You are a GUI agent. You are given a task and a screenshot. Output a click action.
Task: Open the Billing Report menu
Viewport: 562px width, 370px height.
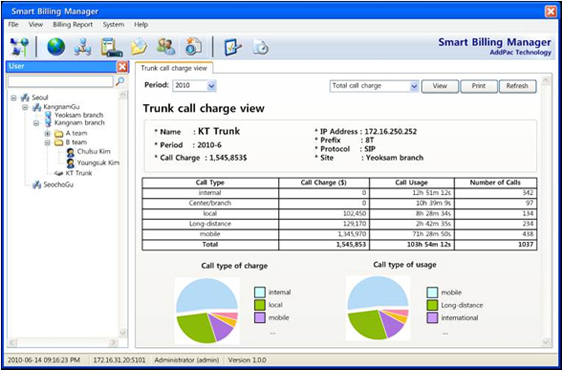(x=72, y=25)
